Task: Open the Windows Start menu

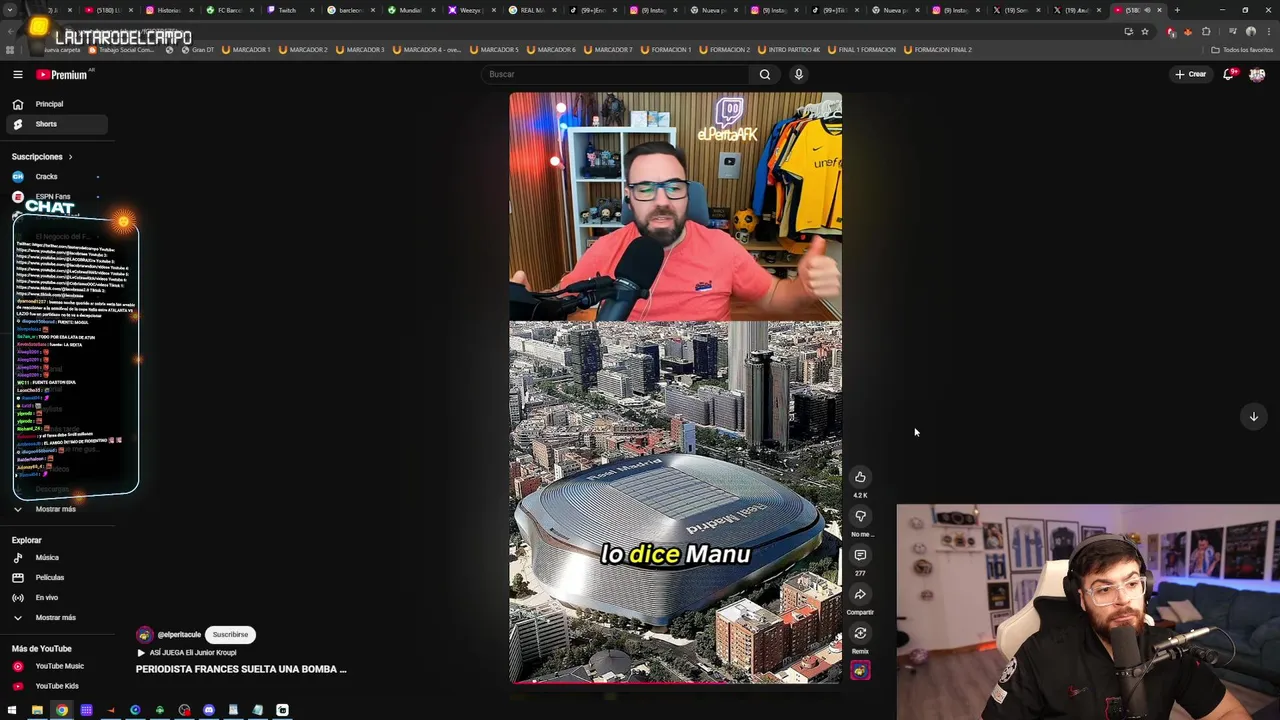Action: 12,710
